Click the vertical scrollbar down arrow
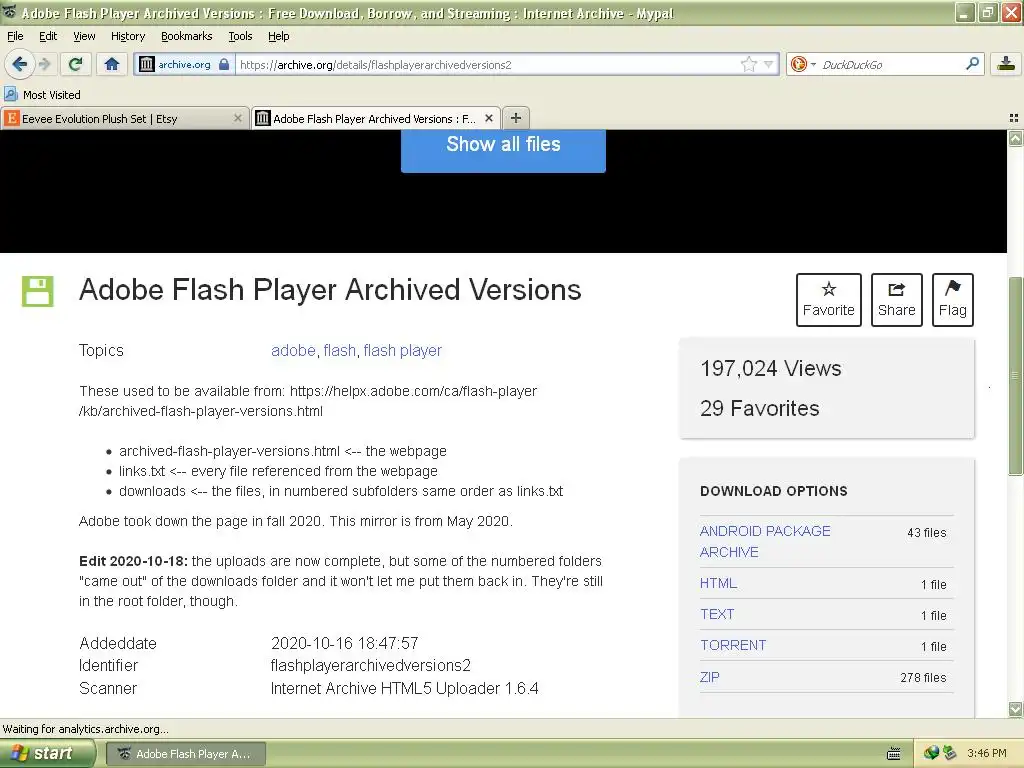This screenshot has width=1024, height=768. (x=1015, y=709)
